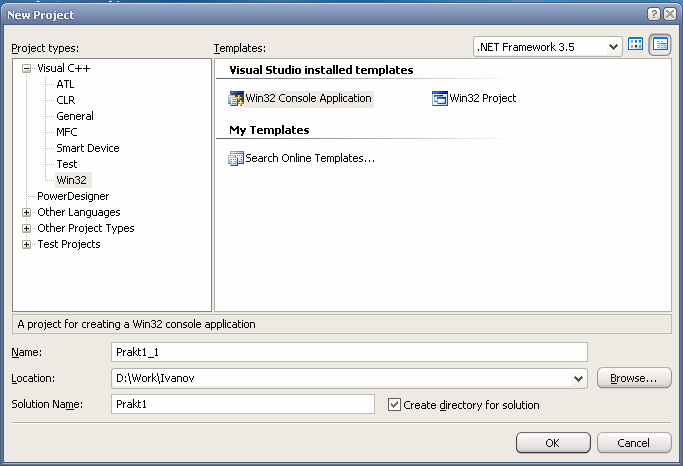The image size is (683, 466).
Task: Collapse the Visual C++ tree node
Action: [27, 68]
